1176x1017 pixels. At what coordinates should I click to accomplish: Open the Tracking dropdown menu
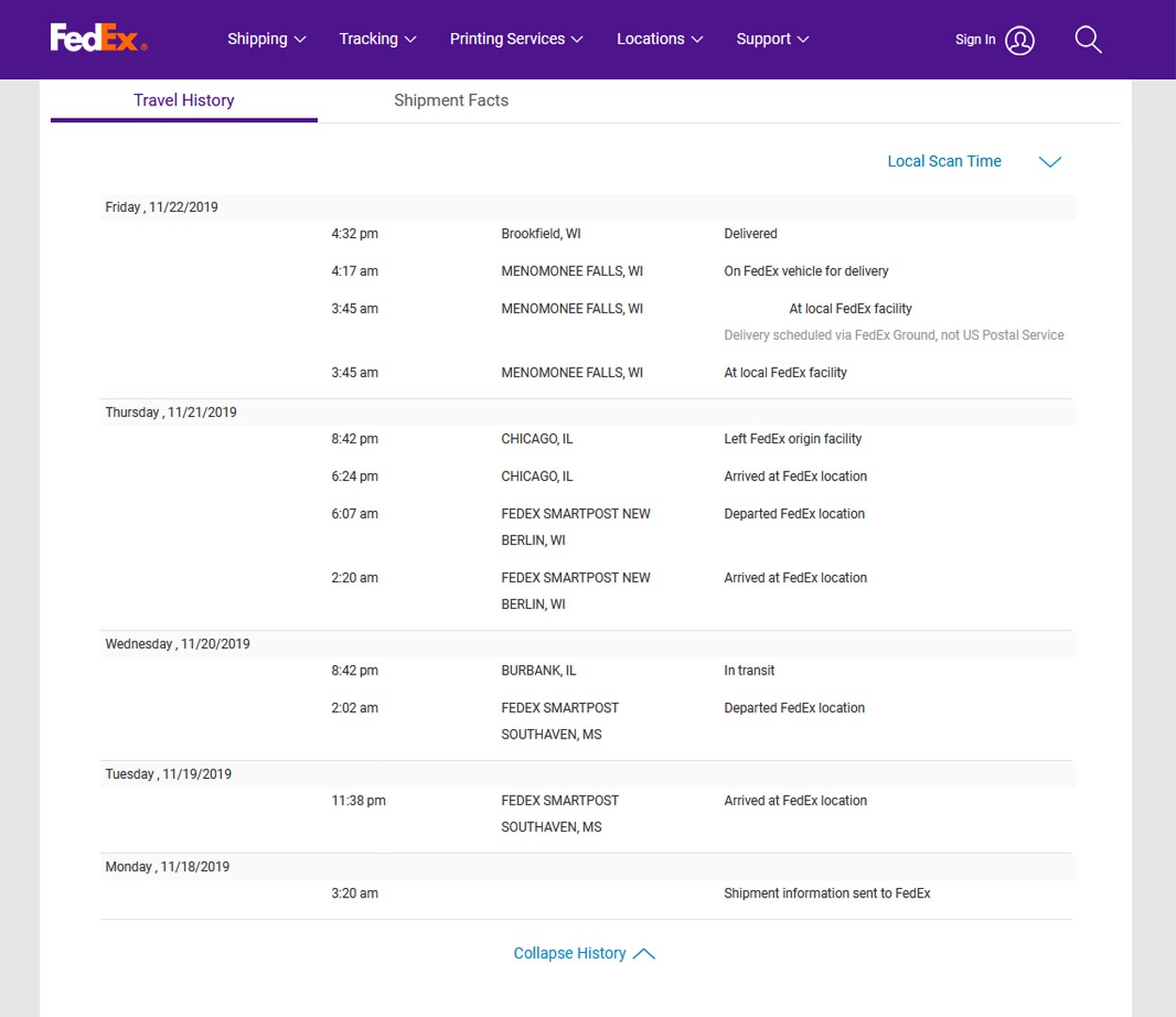(377, 39)
